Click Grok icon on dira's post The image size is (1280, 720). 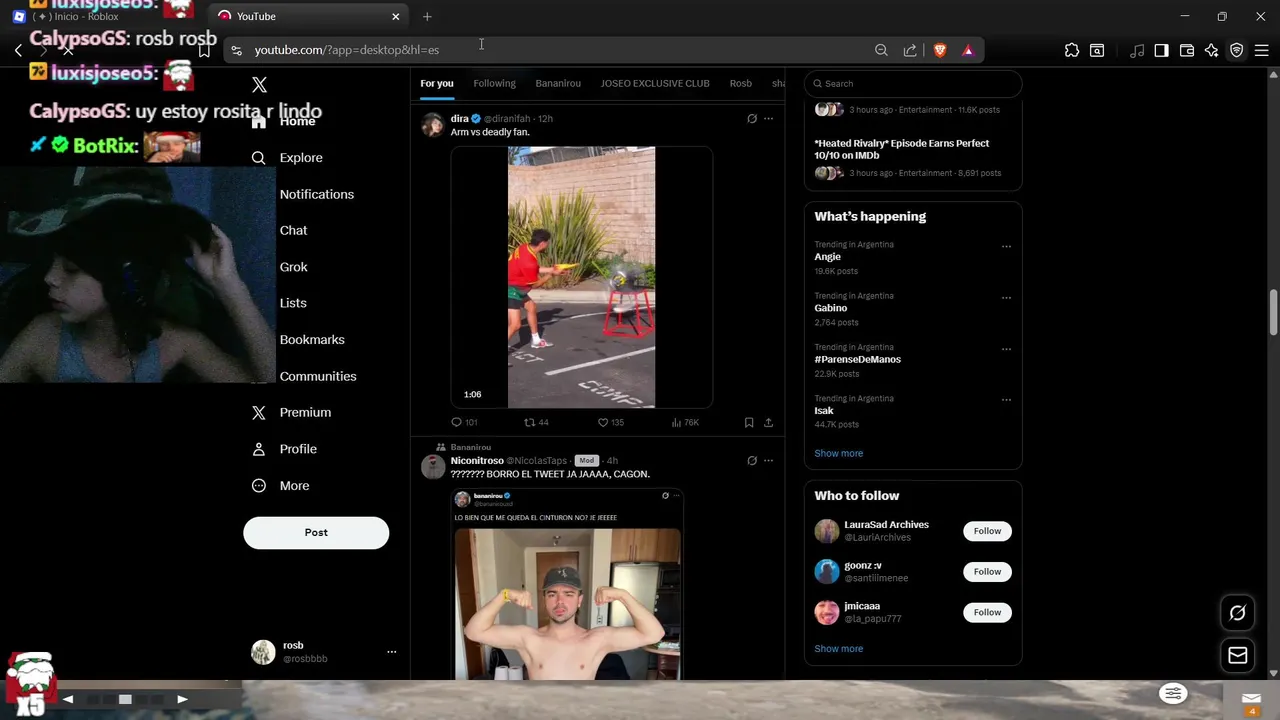752,119
